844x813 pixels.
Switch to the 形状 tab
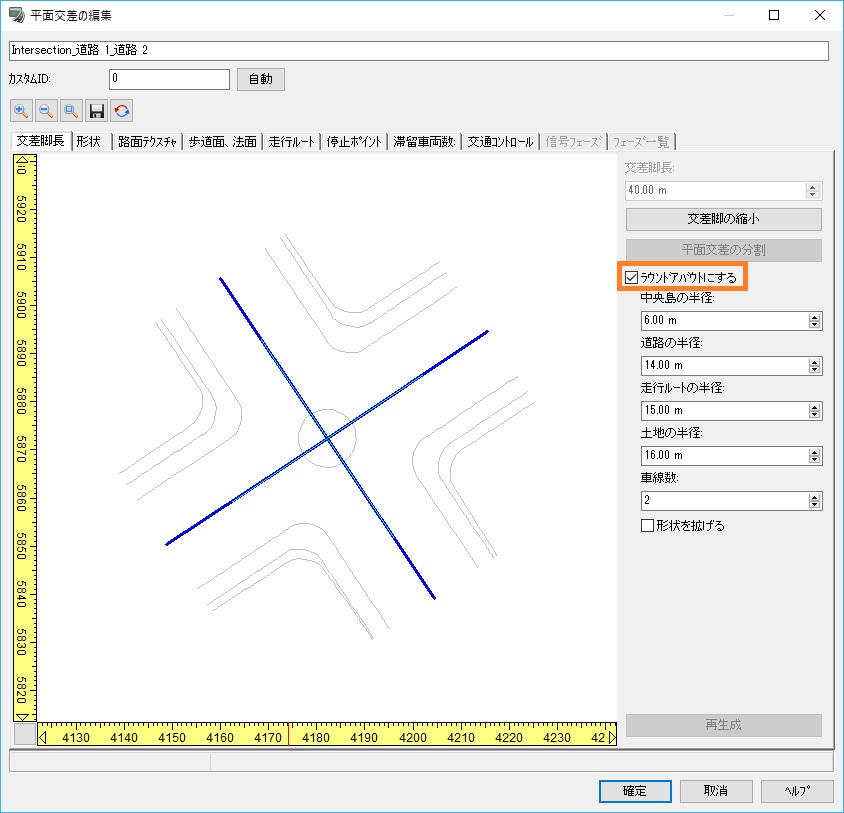click(x=89, y=142)
